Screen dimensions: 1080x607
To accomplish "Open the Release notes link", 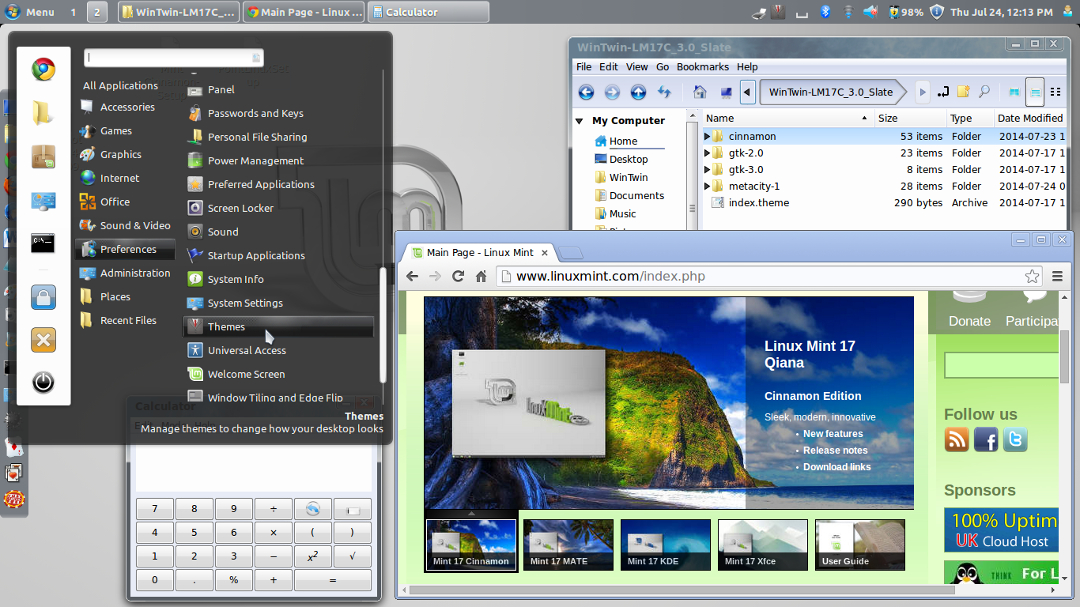I will [x=835, y=451].
